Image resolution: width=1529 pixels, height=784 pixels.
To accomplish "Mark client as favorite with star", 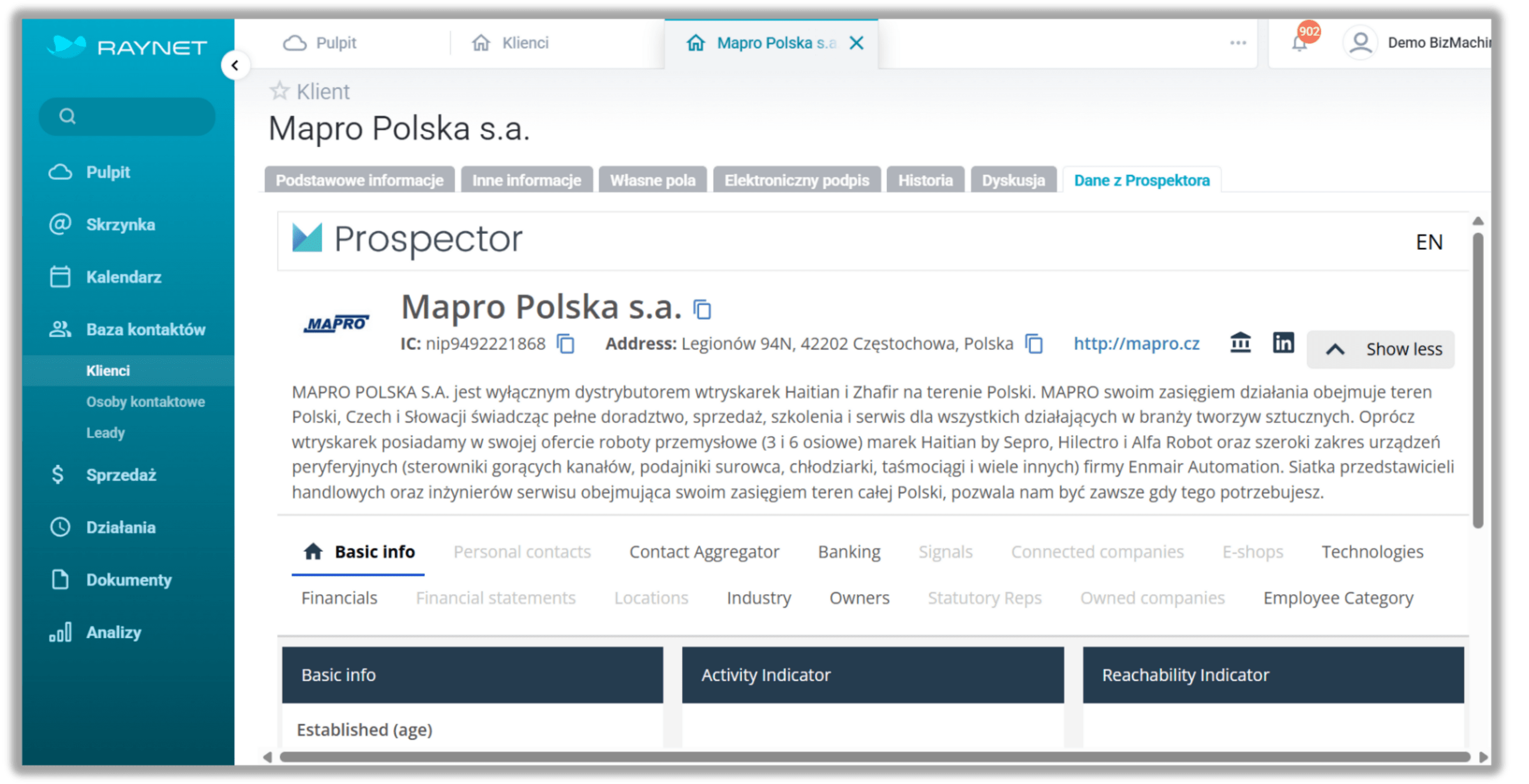I will click(x=280, y=91).
